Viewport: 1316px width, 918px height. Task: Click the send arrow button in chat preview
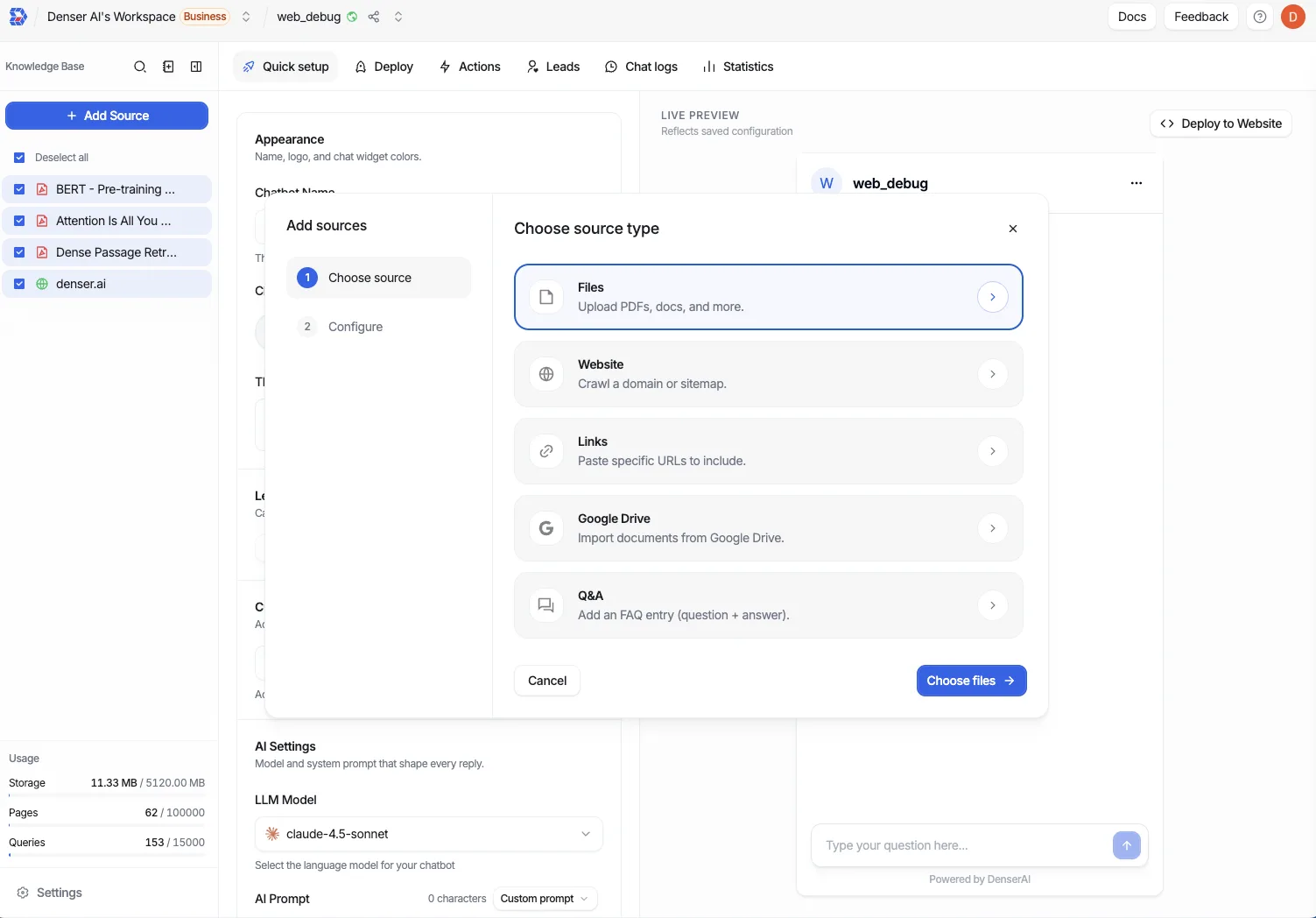[1127, 845]
